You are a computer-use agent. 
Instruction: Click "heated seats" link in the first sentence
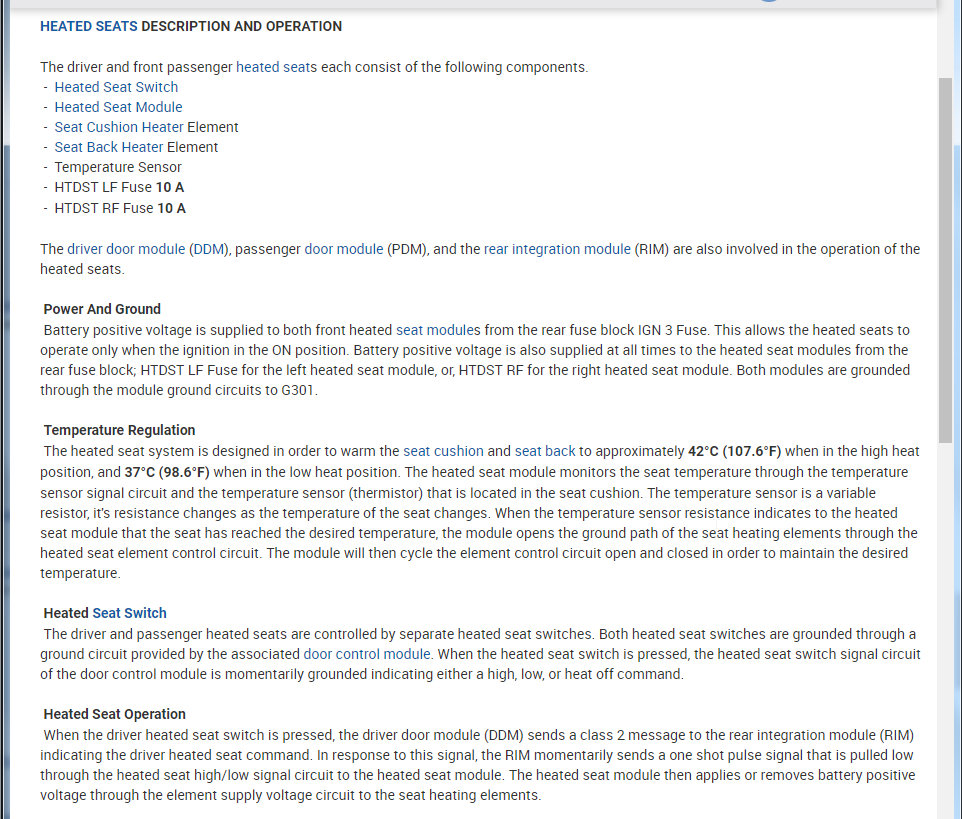pos(276,67)
